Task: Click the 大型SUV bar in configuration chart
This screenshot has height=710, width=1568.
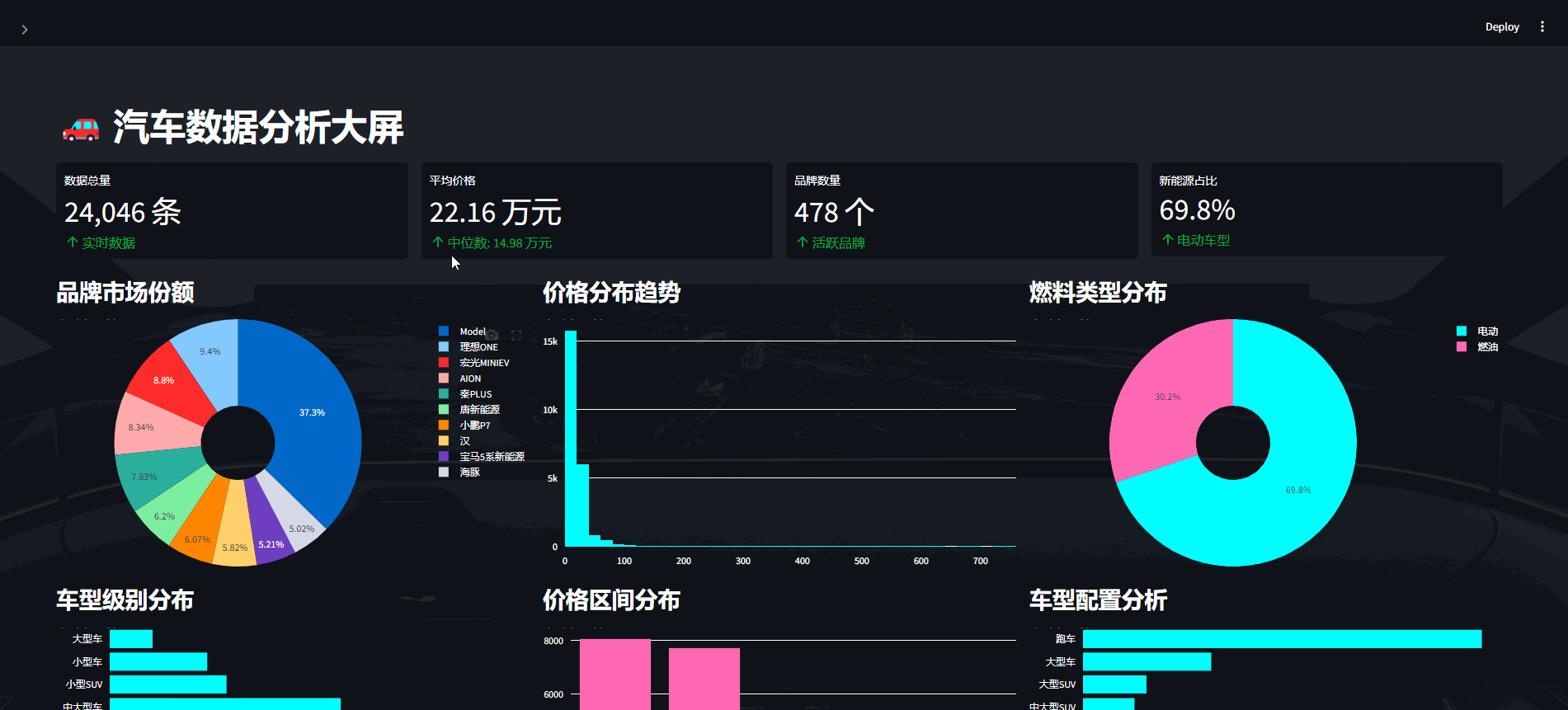Action: tap(1114, 684)
